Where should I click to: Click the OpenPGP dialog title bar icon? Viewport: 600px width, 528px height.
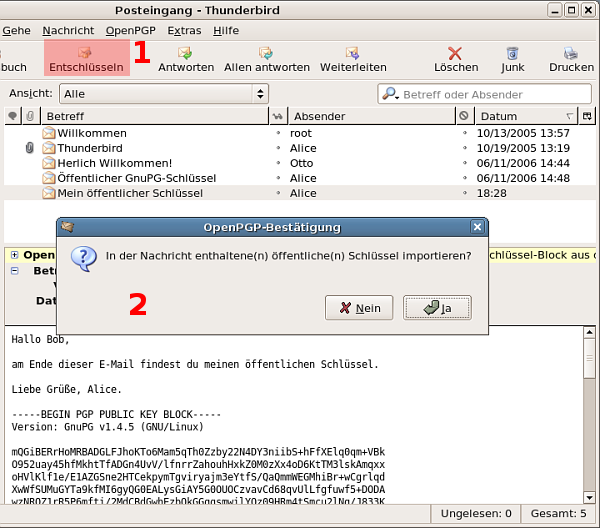click(68, 227)
